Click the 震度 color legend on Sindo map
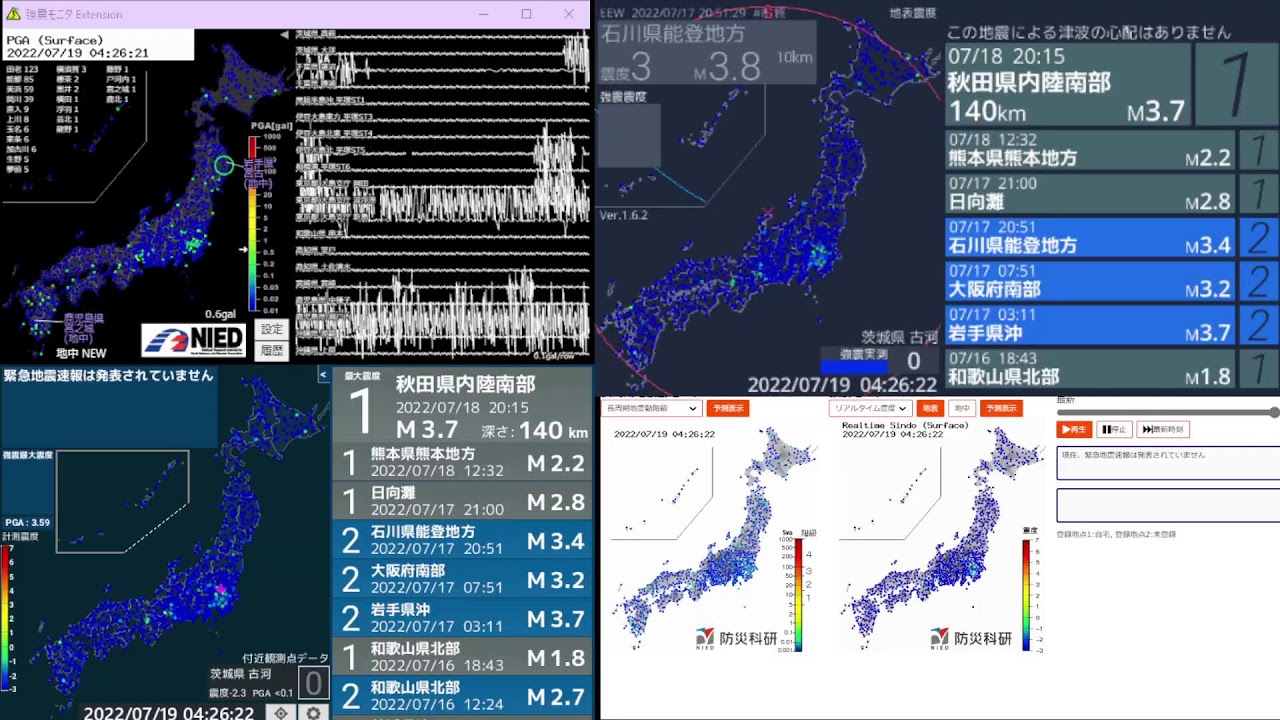This screenshot has height=720, width=1280. 1026,595
